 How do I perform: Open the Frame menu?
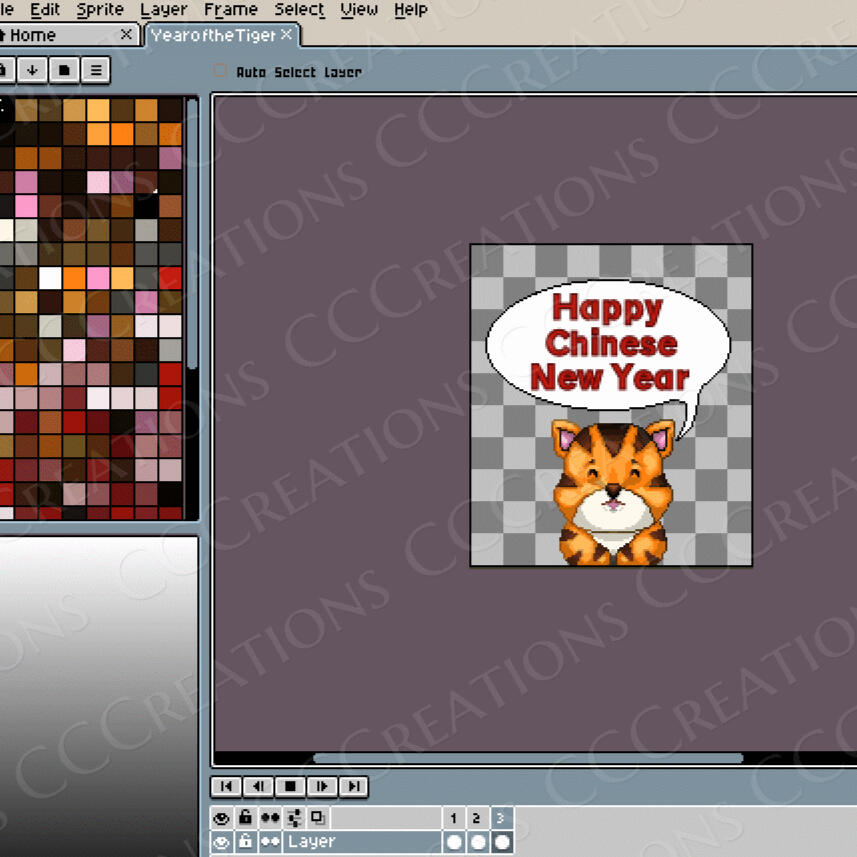pyautogui.click(x=230, y=10)
